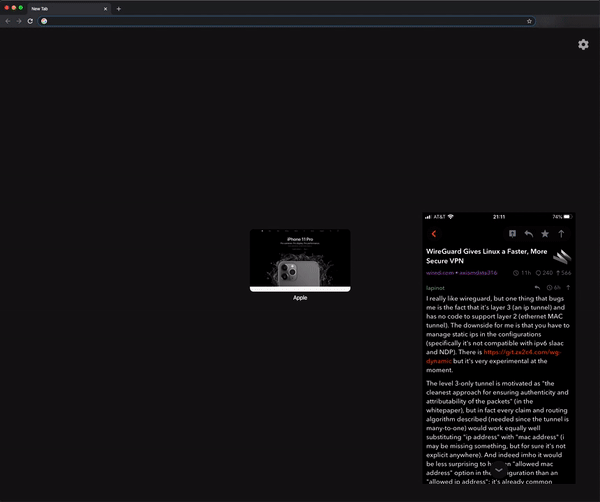Click the 240 comments count
The image size is (600, 502).
click(x=544, y=273)
